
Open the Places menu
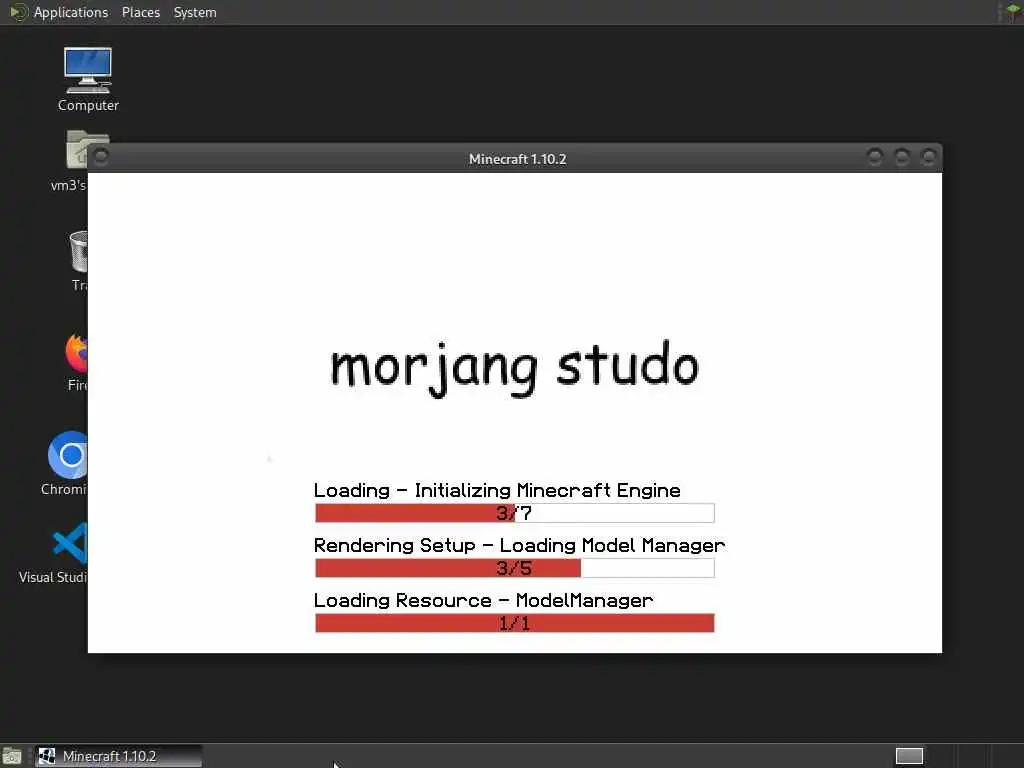click(x=140, y=12)
